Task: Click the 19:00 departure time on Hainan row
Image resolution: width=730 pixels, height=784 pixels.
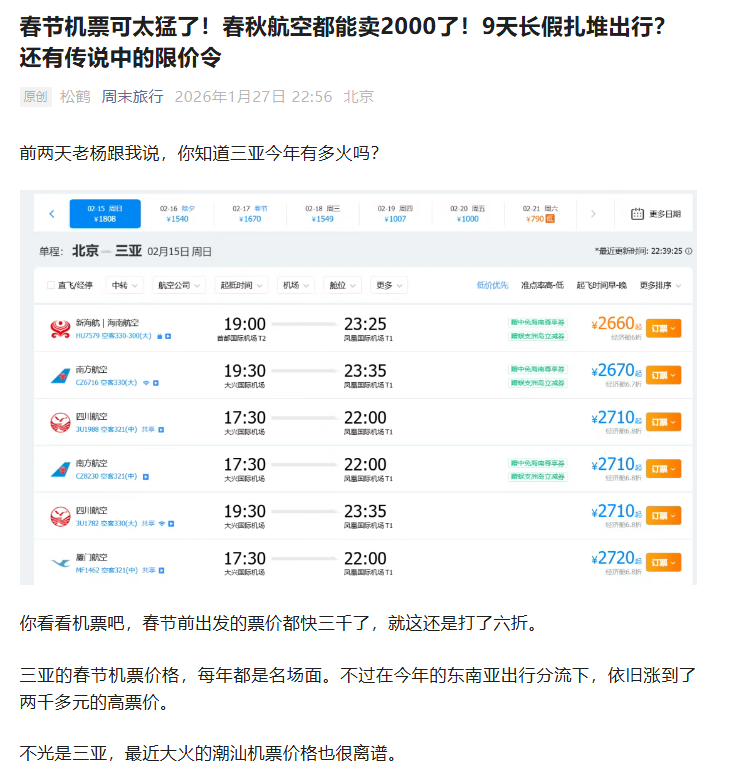Action: coord(244,324)
